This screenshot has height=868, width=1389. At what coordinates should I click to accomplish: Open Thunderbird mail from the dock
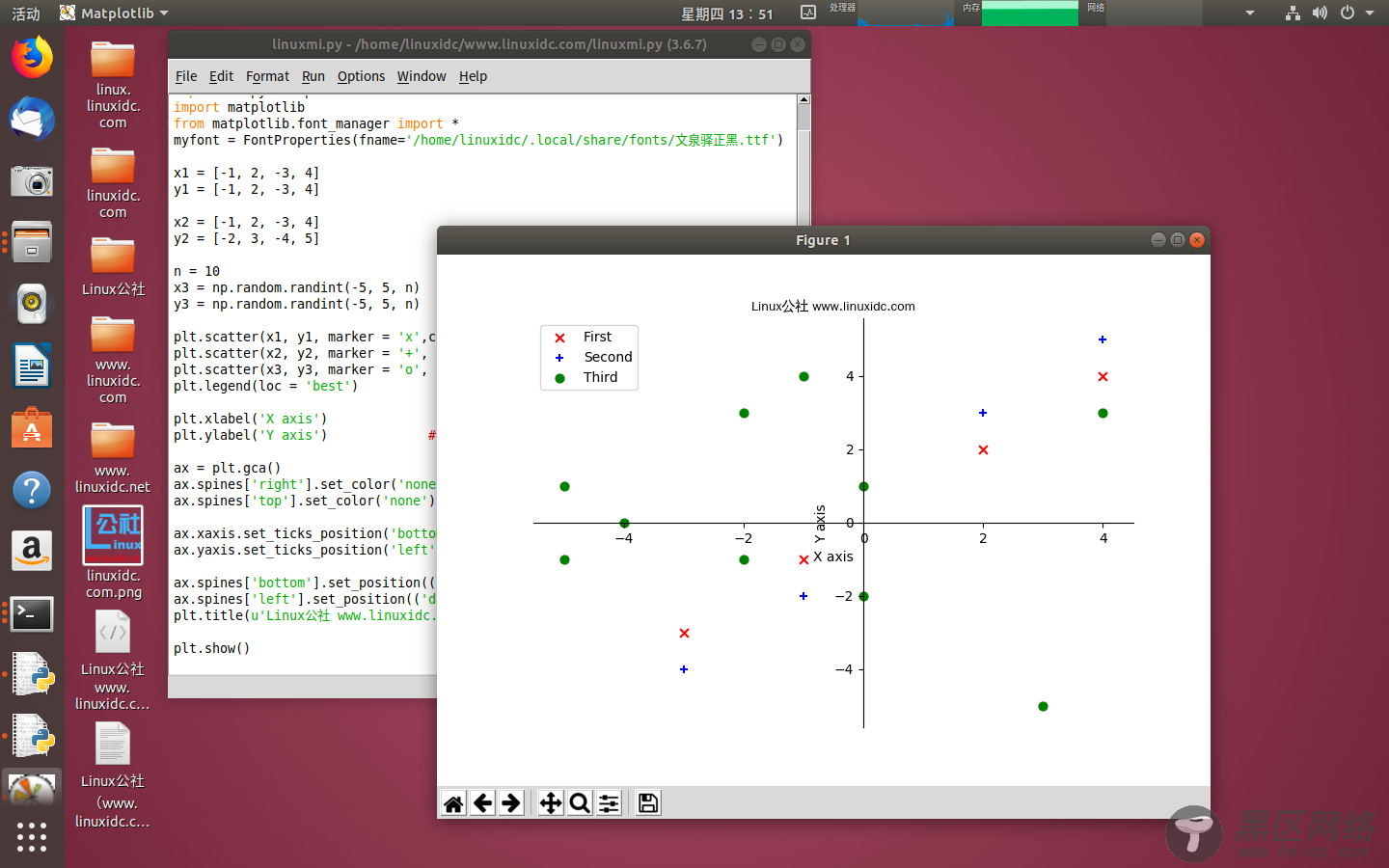click(x=32, y=119)
